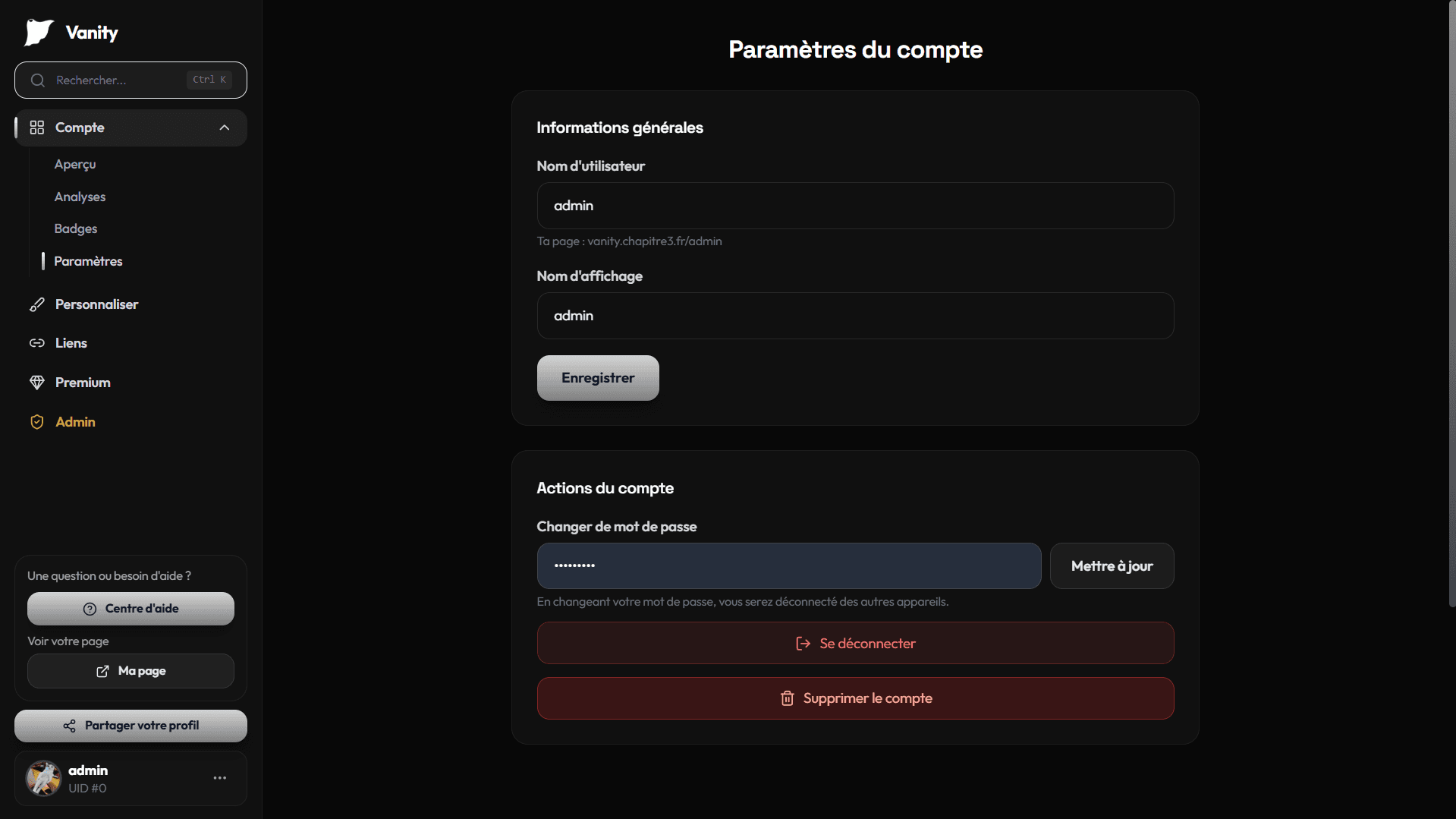Collapse the Compte section chevron
This screenshot has height=819, width=1456.
point(225,128)
